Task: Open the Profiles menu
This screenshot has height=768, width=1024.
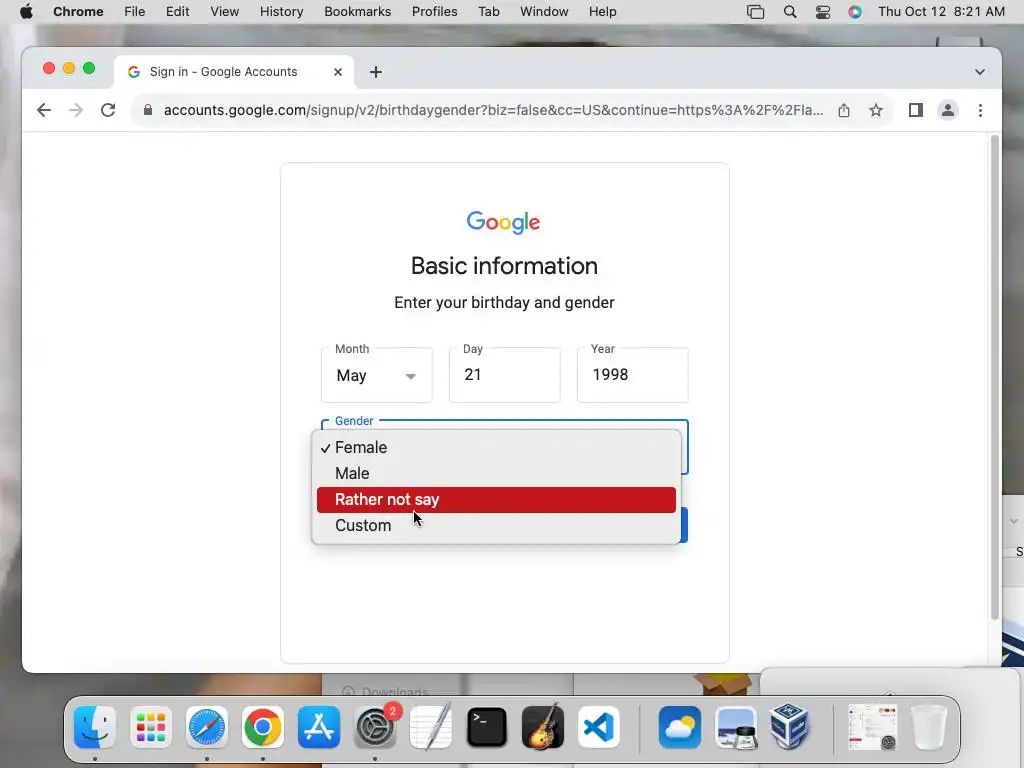Action: 434,12
